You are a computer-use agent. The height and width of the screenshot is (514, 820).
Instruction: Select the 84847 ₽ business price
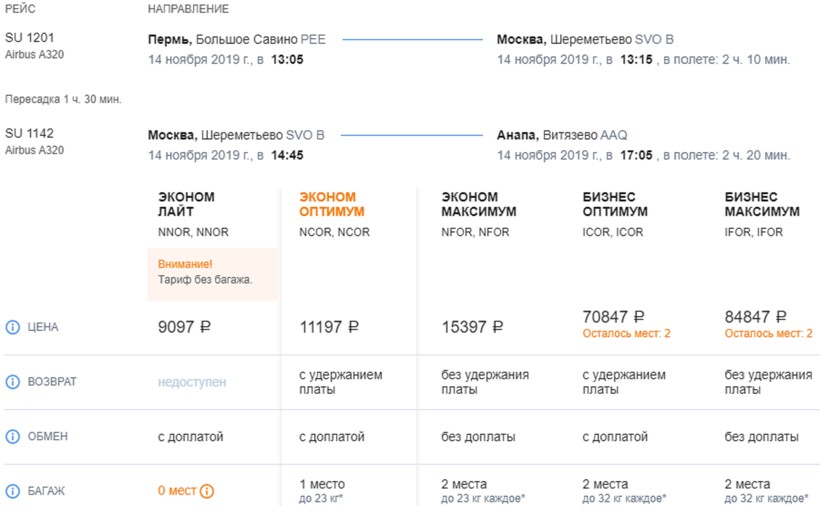755,317
